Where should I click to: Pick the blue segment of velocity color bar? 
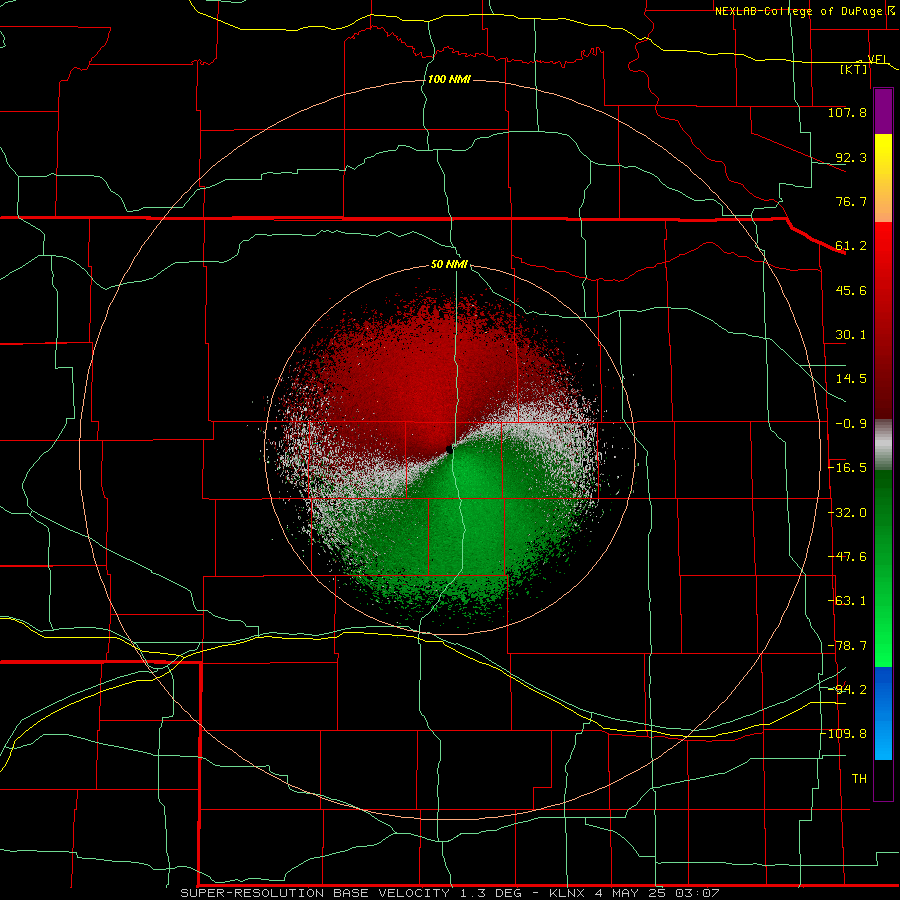(x=883, y=713)
